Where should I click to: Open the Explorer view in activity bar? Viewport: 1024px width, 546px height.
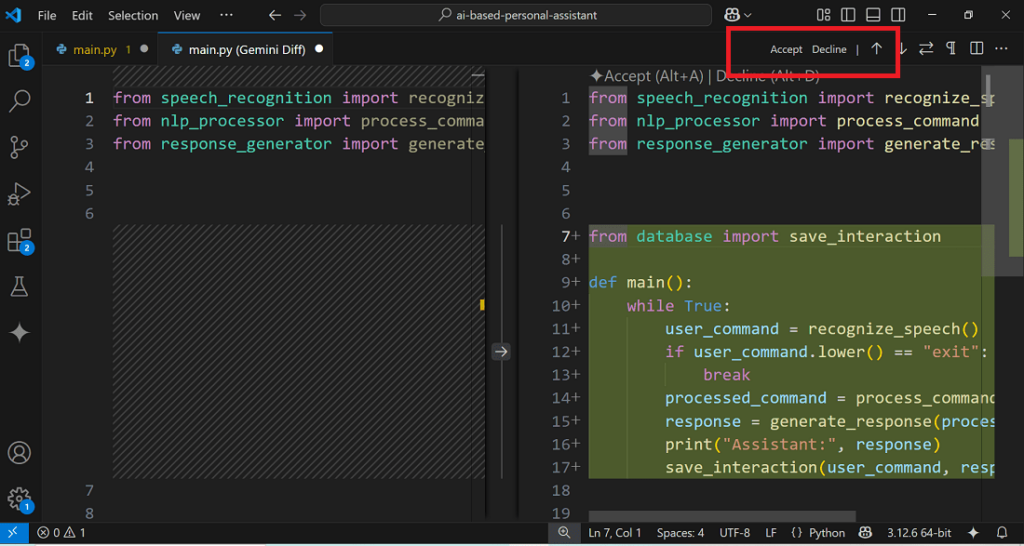click(x=19, y=56)
